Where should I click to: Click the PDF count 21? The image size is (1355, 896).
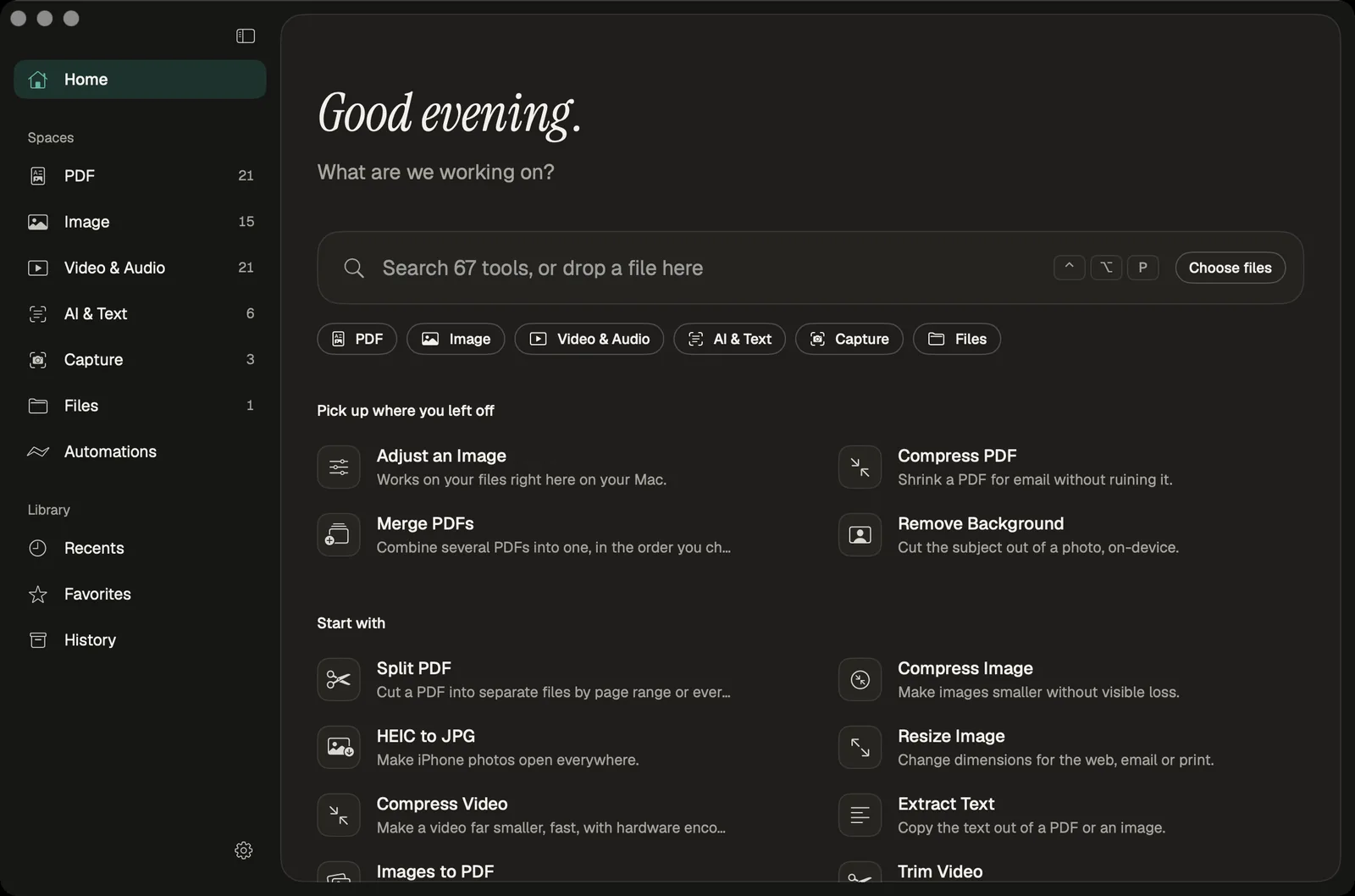(x=246, y=175)
